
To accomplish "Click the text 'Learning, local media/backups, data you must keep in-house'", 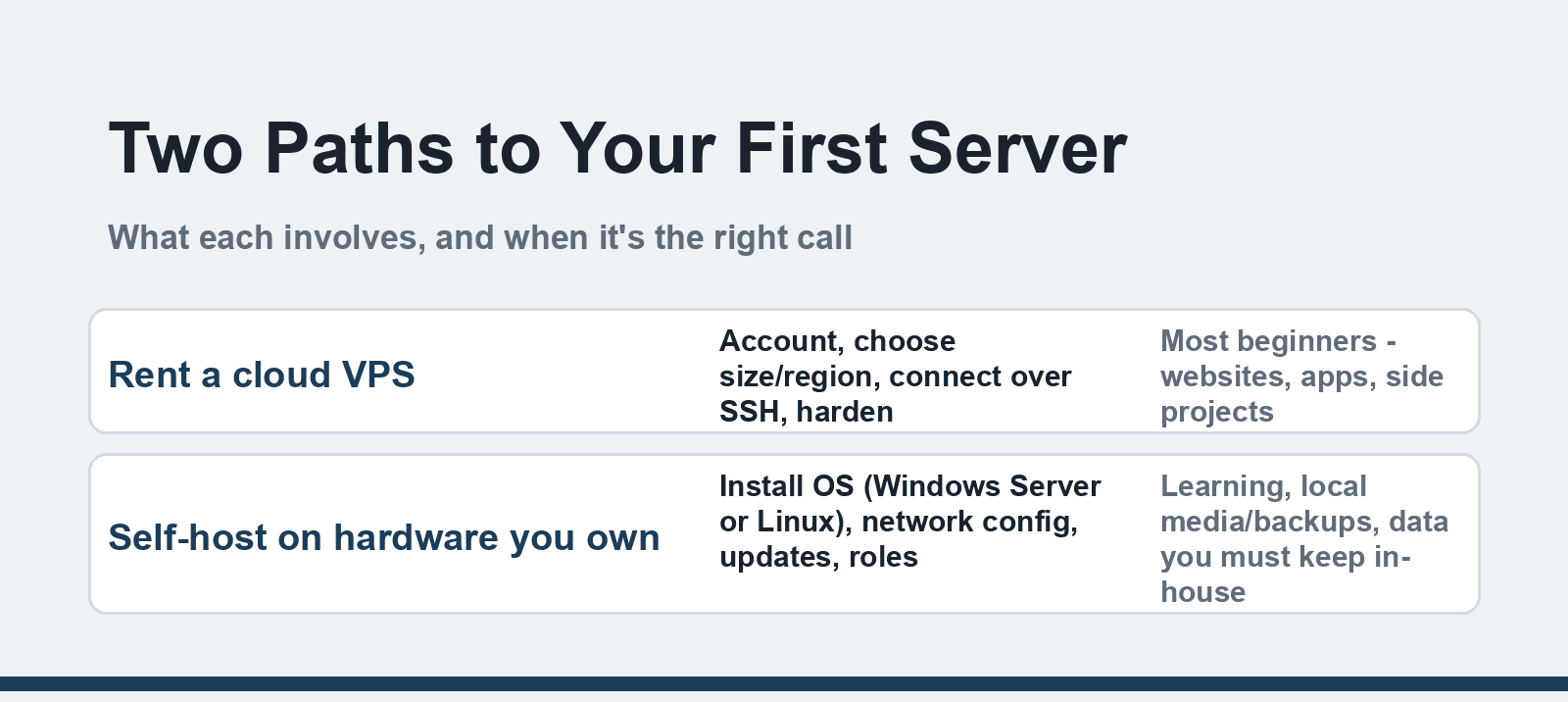I will tap(1304, 539).
